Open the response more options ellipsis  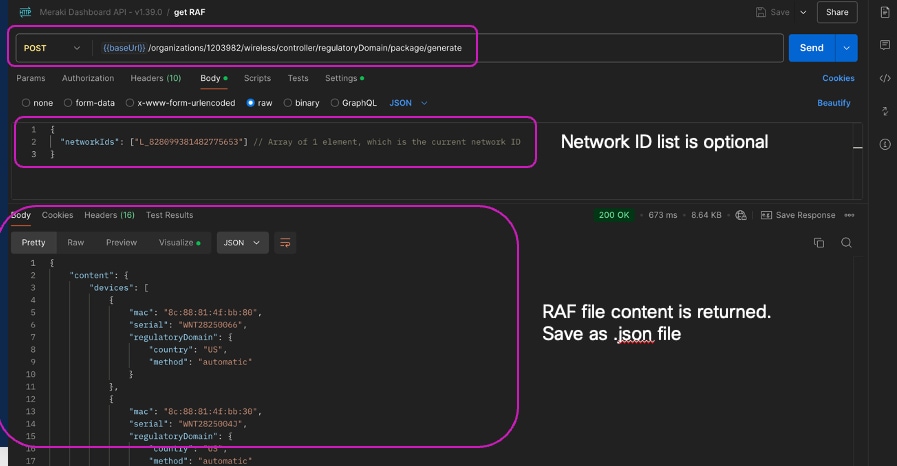(850, 215)
